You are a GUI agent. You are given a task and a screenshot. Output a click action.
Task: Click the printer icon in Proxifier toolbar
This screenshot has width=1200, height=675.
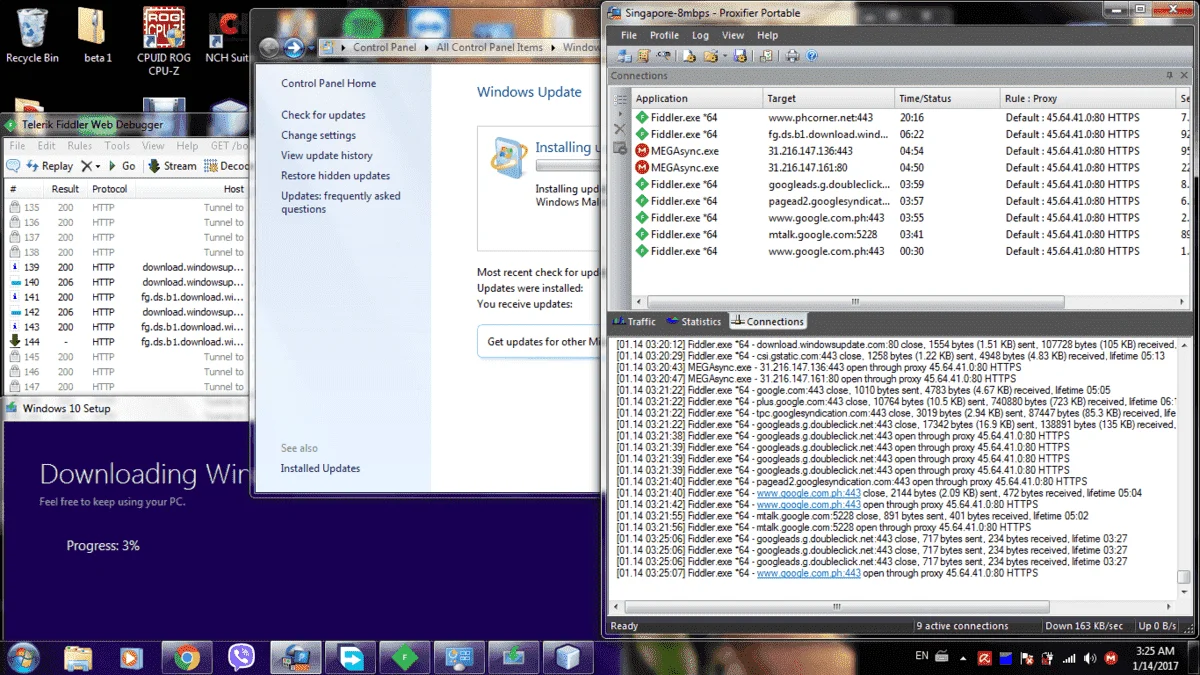[x=792, y=56]
